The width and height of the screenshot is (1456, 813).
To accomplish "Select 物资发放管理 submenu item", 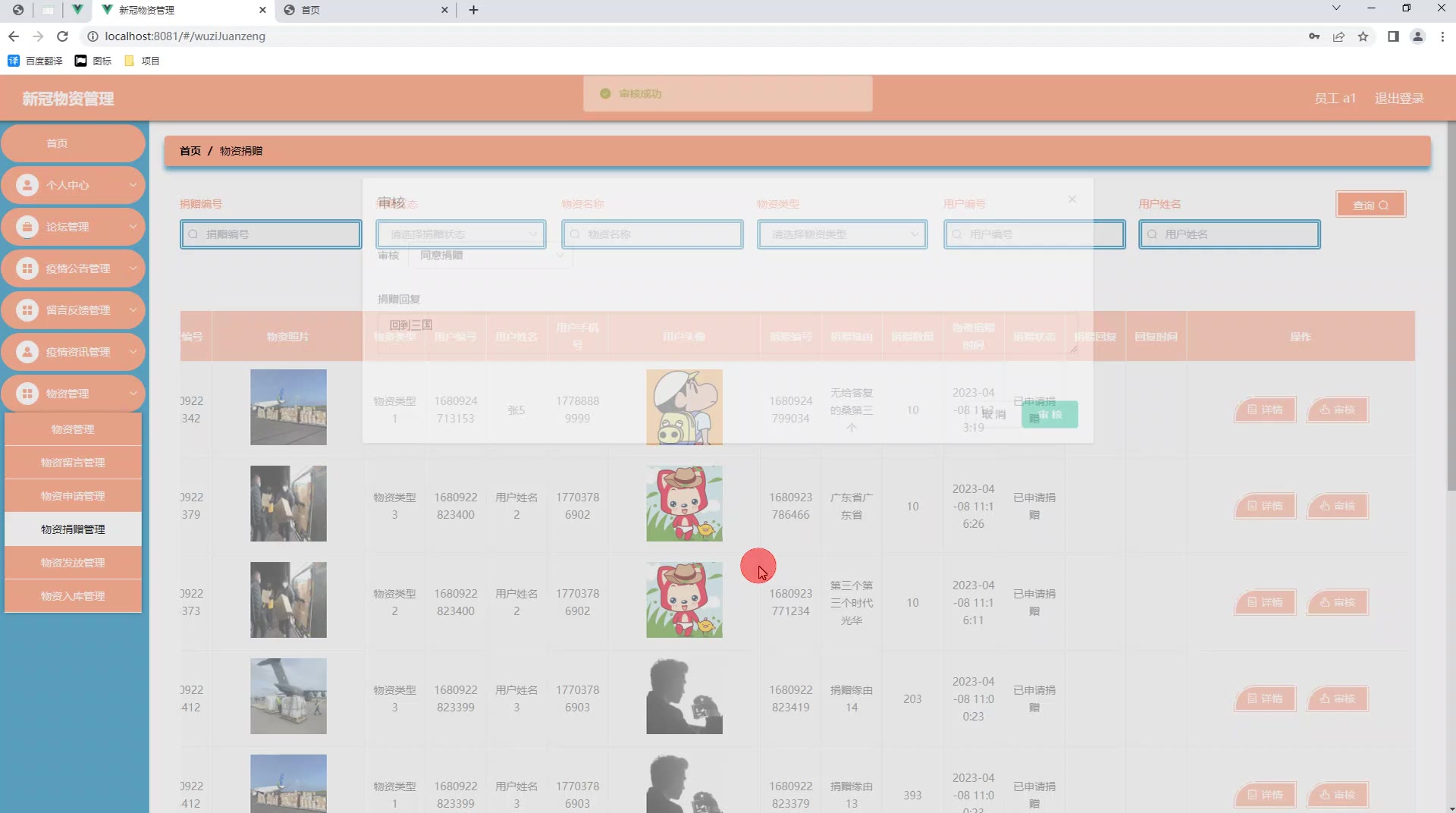I will [73, 563].
